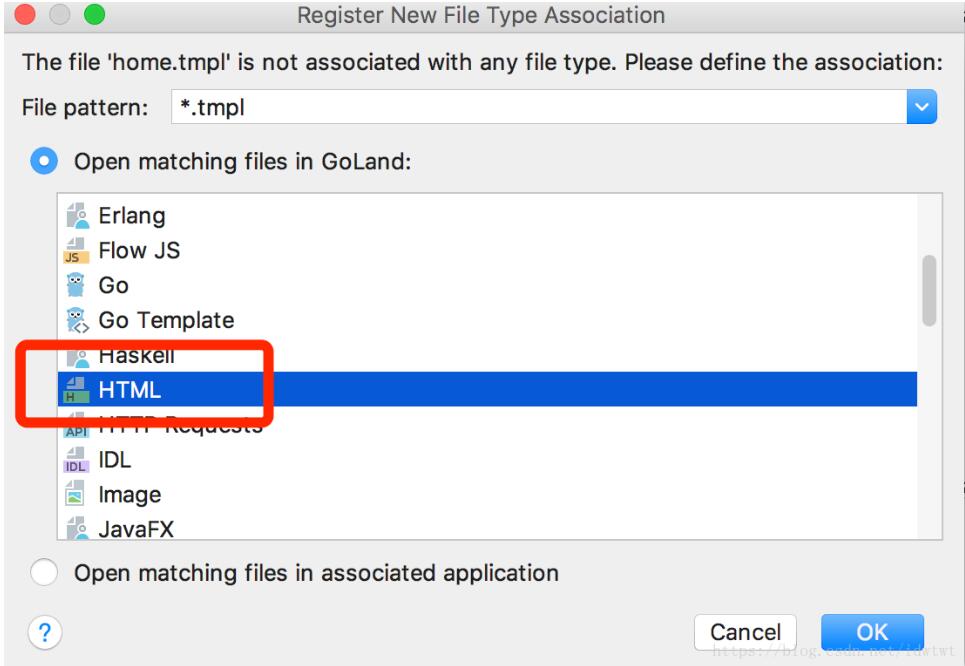Click the IDL file type icon

(76, 460)
